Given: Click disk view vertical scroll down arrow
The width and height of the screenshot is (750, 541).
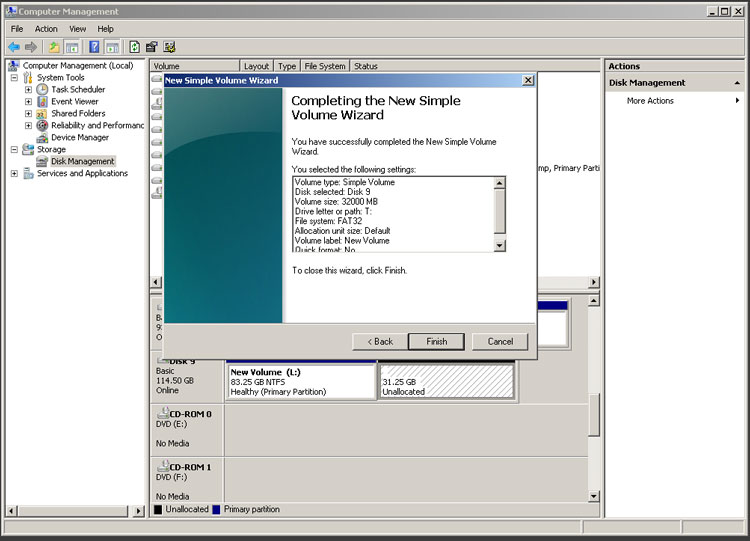Looking at the screenshot, I should [594, 496].
